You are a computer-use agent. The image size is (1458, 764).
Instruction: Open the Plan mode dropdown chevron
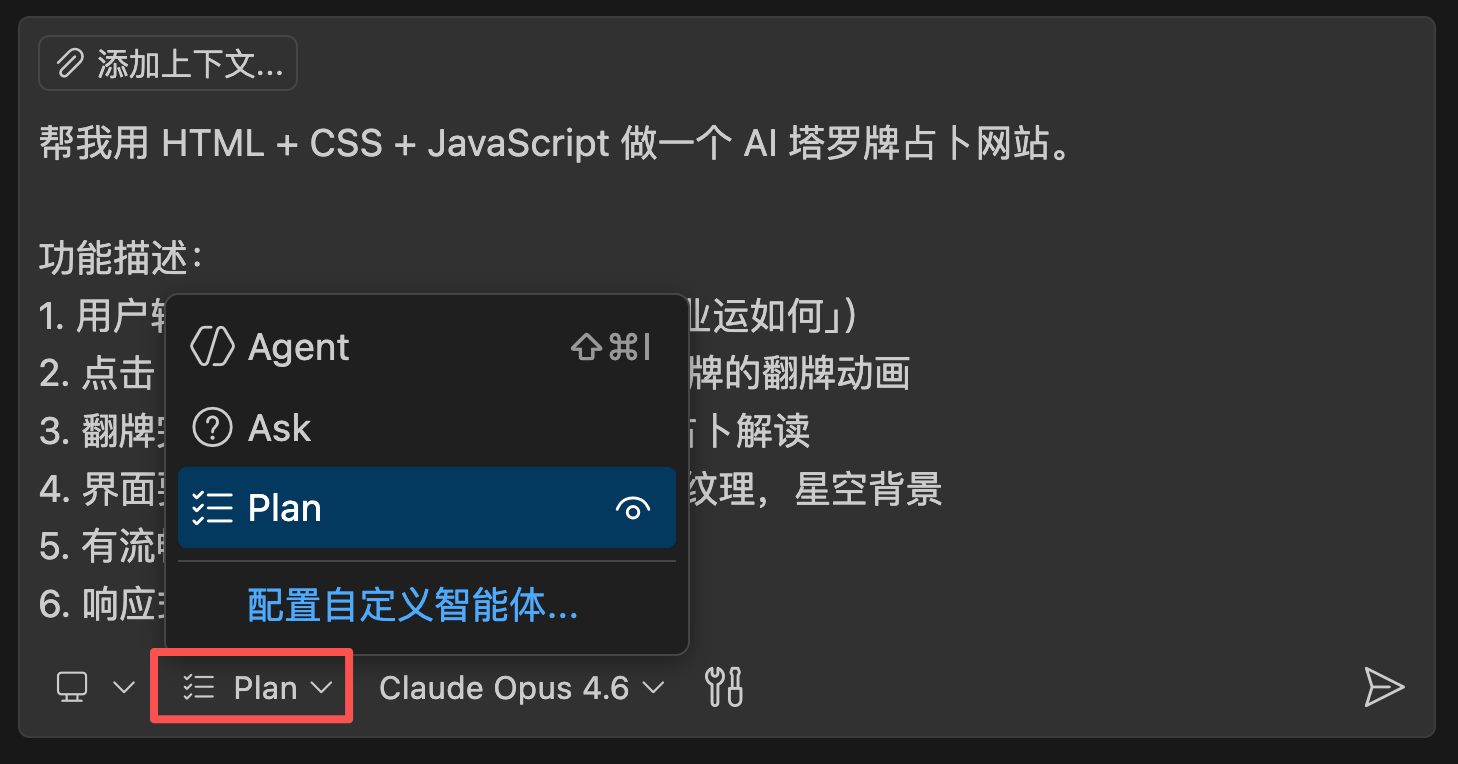[x=322, y=687]
